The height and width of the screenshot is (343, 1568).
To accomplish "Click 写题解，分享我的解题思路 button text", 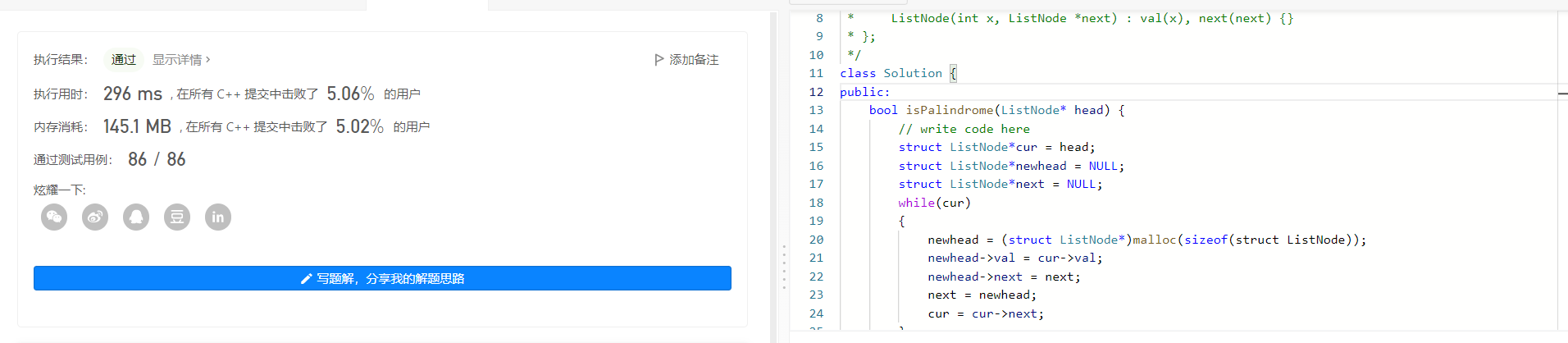I will [390, 278].
